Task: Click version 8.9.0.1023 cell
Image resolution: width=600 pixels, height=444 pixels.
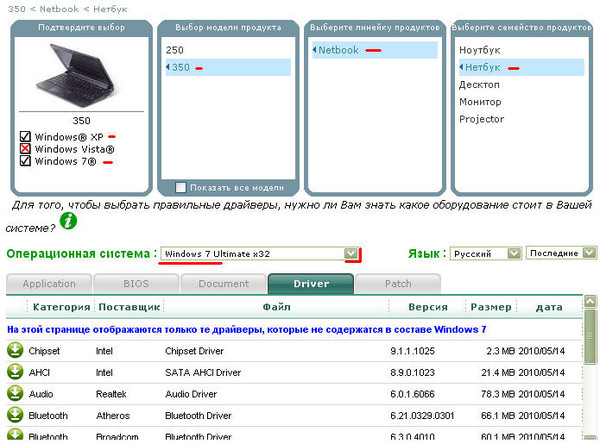Action: coord(412,372)
